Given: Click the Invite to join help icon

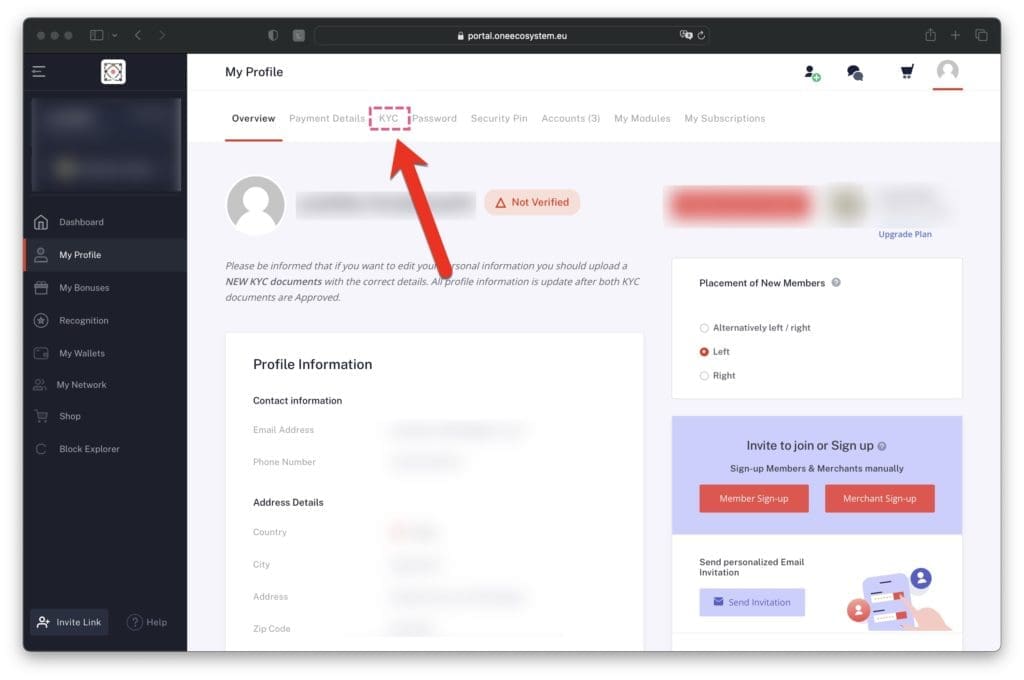Looking at the screenshot, I should pyautogui.click(x=882, y=446).
